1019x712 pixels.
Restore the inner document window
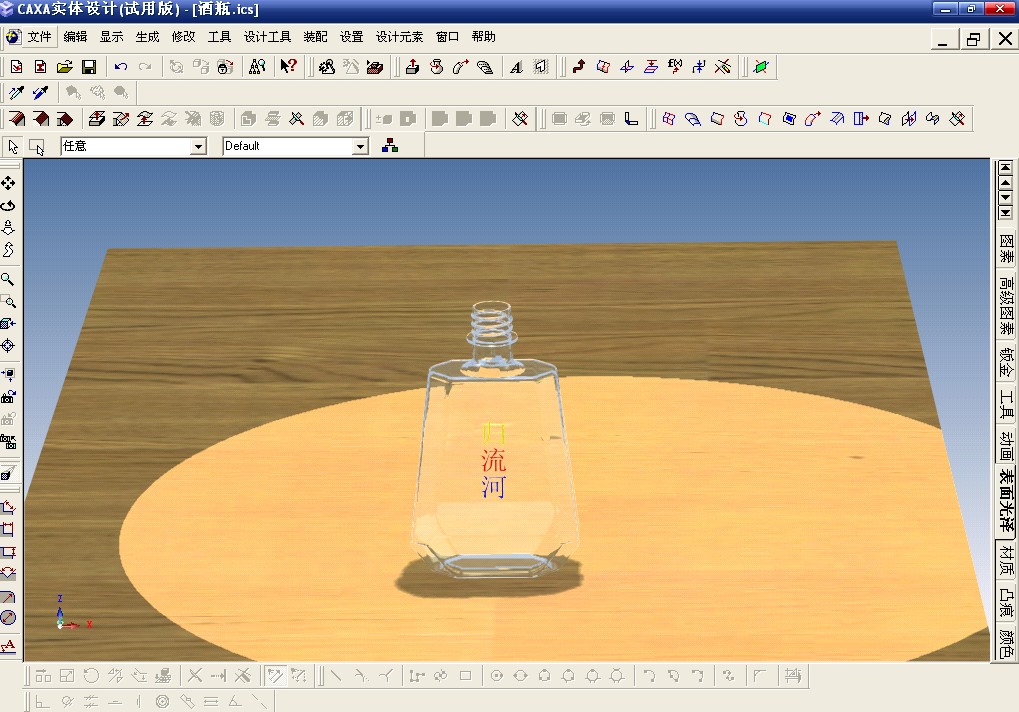click(974, 39)
